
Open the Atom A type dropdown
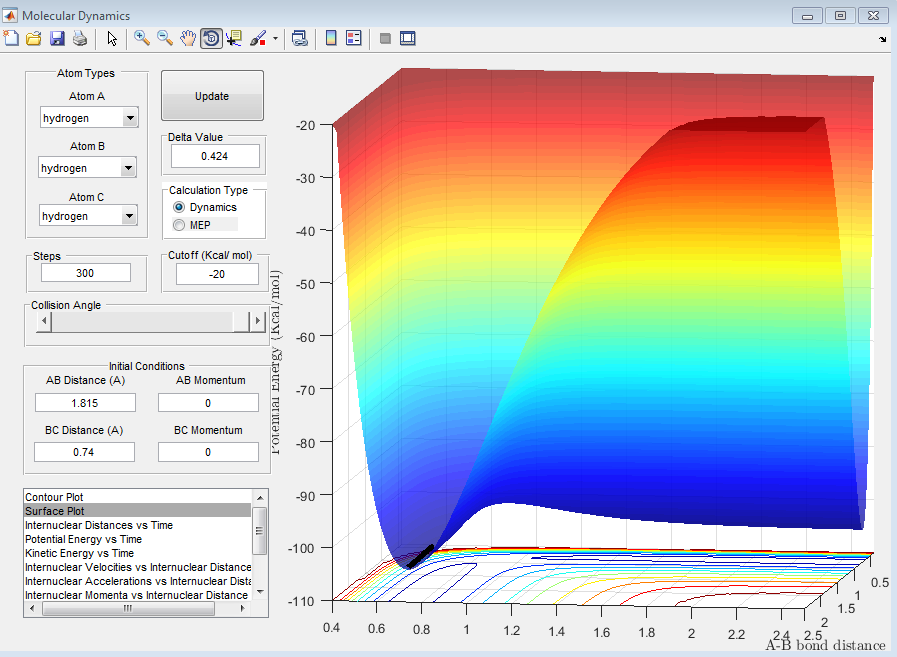[x=130, y=118]
